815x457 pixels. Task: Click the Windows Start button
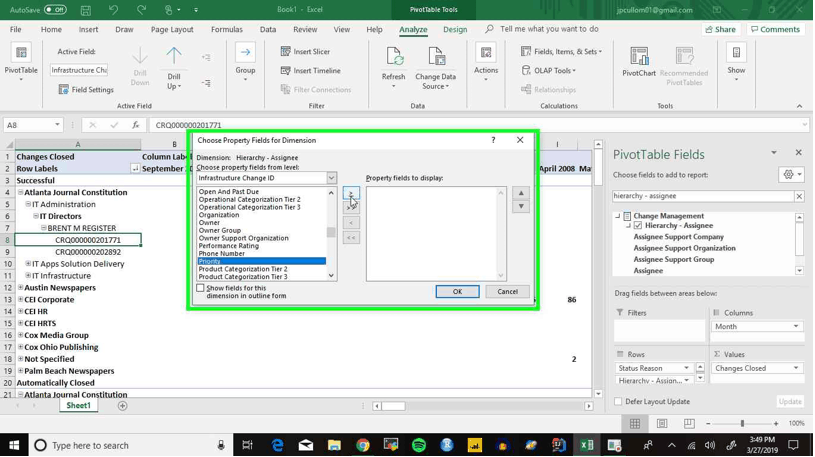(14, 445)
